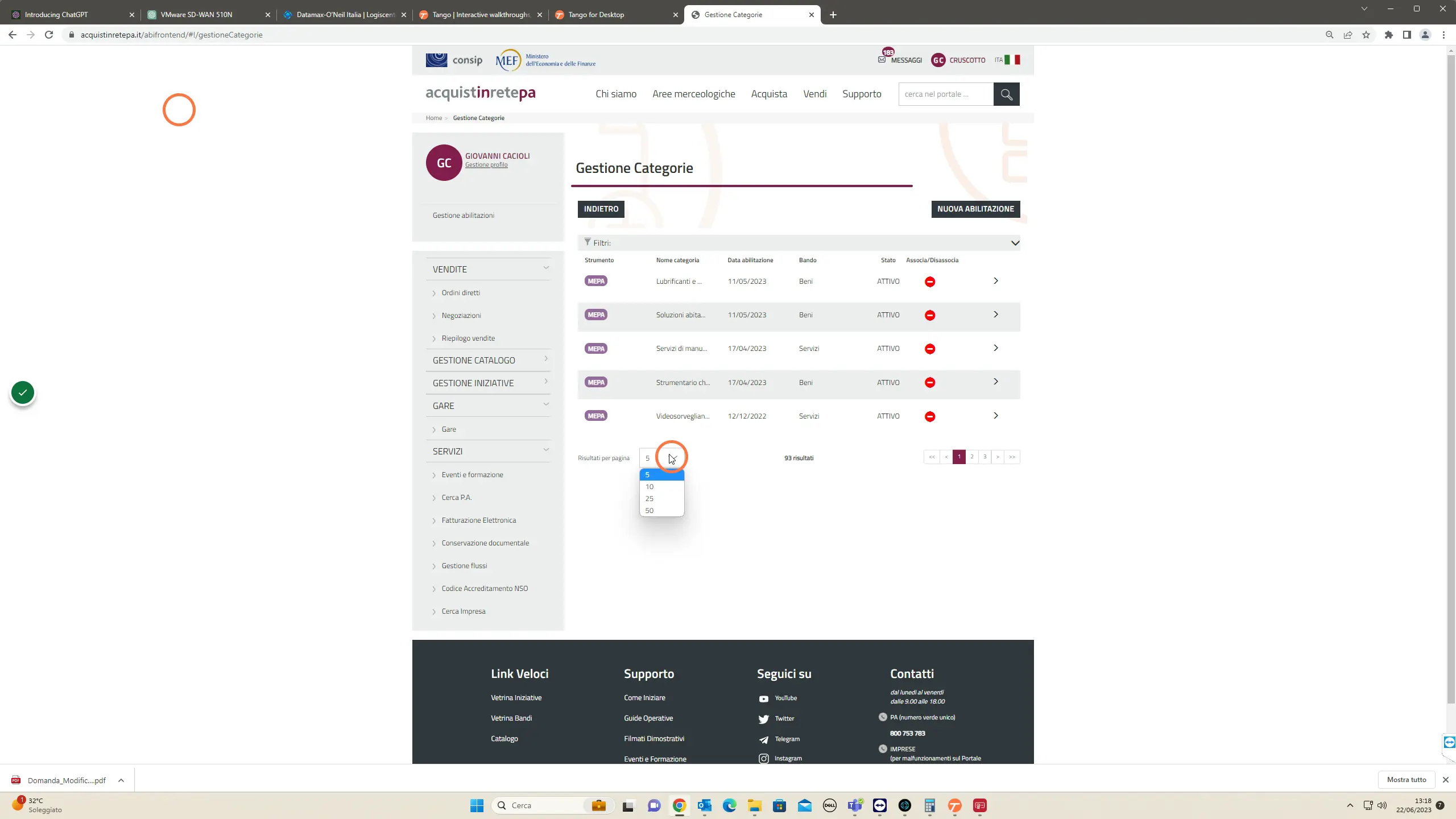Viewport: 1456px width, 819px height.
Task: Open Windows Start menu
Action: (477, 805)
